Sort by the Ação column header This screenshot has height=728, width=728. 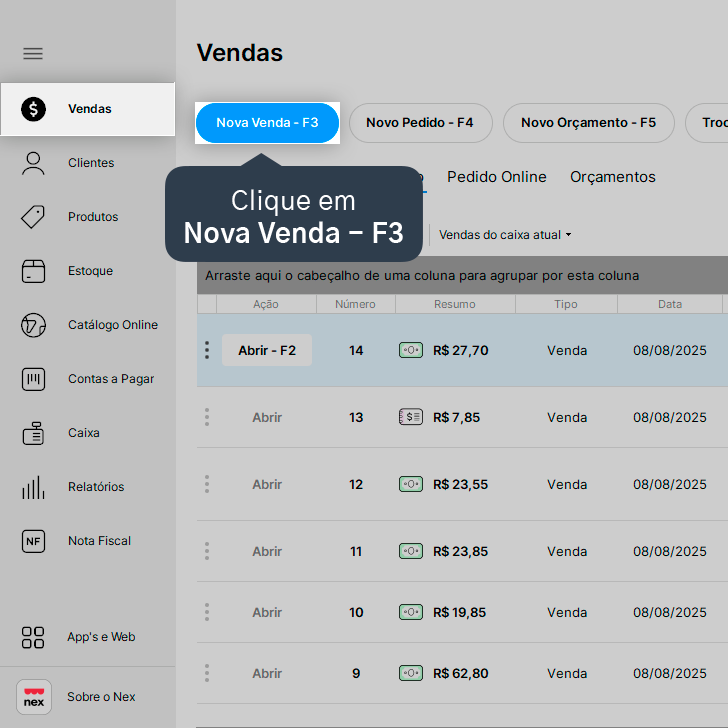(x=266, y=304)
